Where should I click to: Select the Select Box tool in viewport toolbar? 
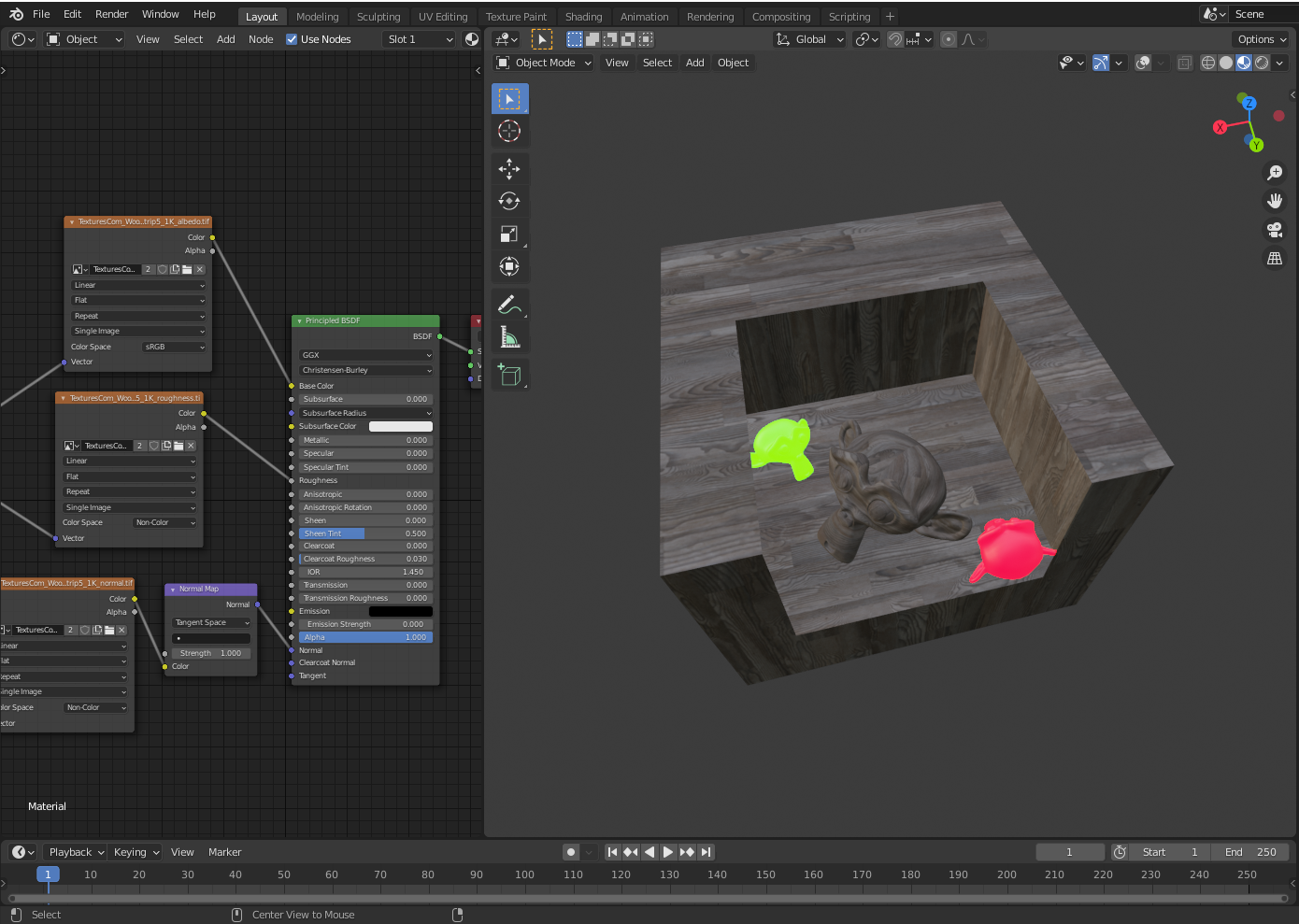pos(509,99)
